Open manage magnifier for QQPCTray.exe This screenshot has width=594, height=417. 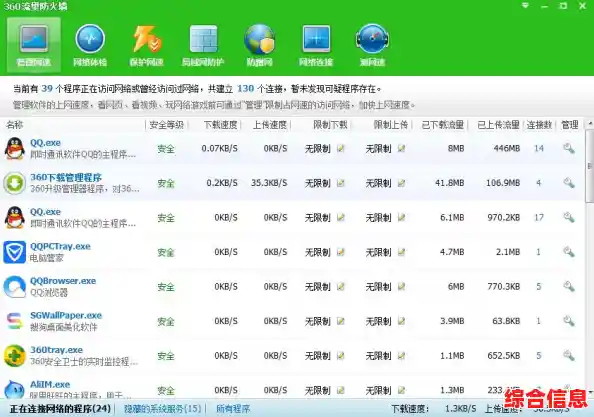tap(569, 252)
